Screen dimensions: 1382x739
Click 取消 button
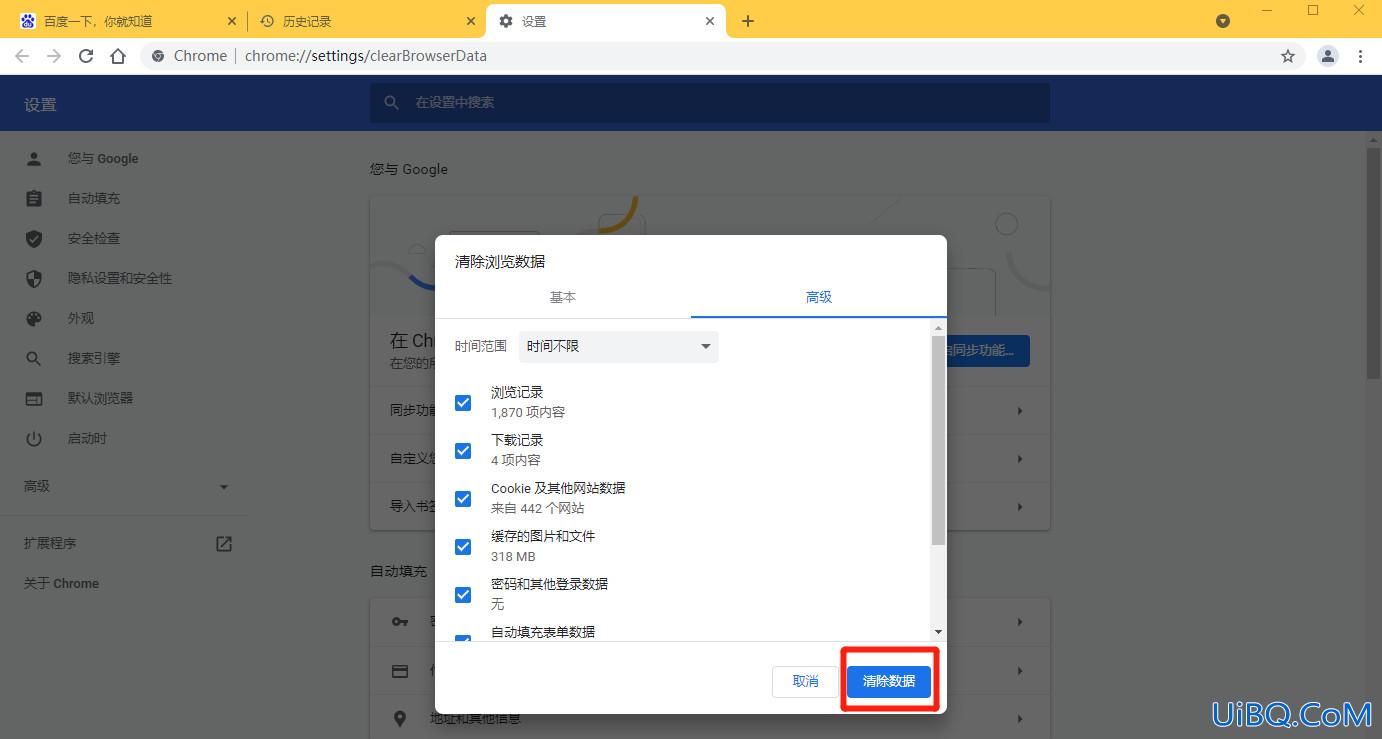tap(805, 681)
